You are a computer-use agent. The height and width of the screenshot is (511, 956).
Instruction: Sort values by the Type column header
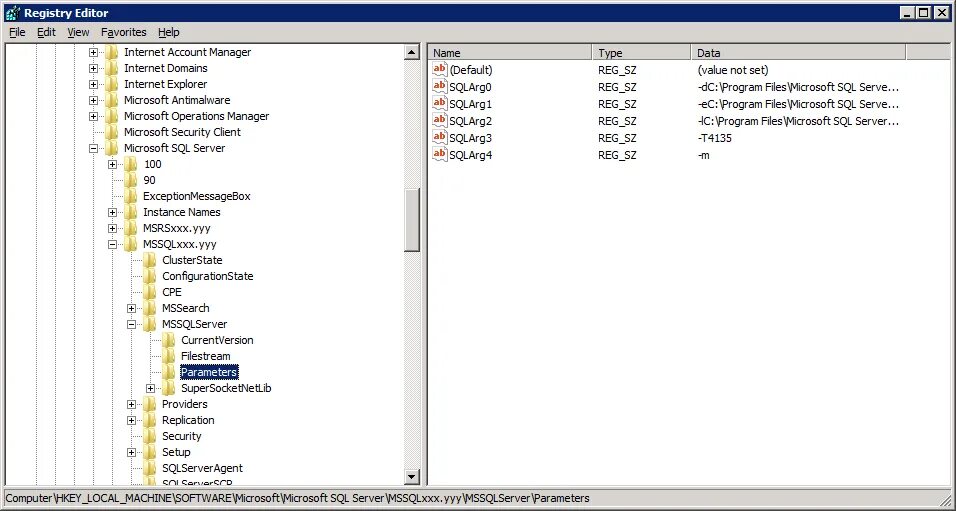tap(641, 52)
